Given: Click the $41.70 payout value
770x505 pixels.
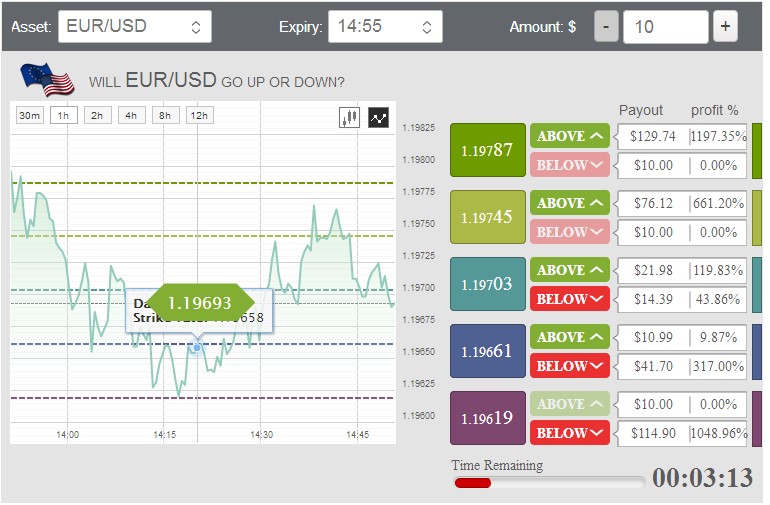Looking at the screenshot, I should (653, 366).
